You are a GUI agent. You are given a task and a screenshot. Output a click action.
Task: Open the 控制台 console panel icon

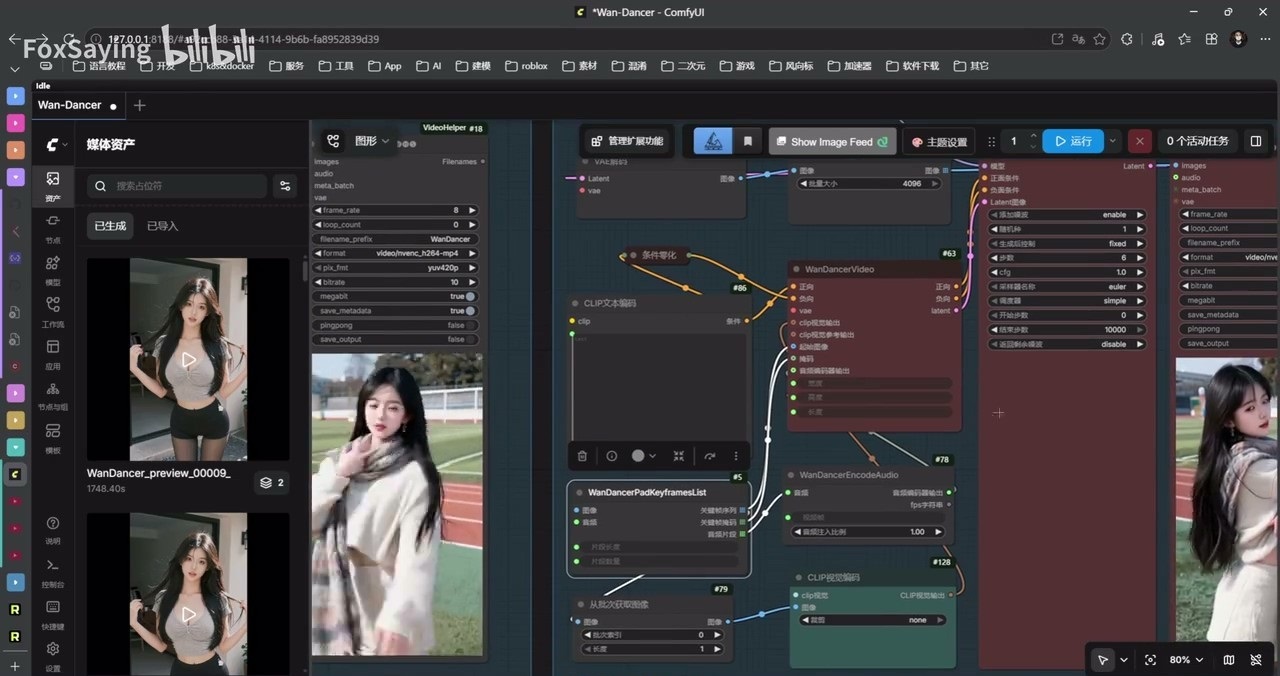click(53, 570)
